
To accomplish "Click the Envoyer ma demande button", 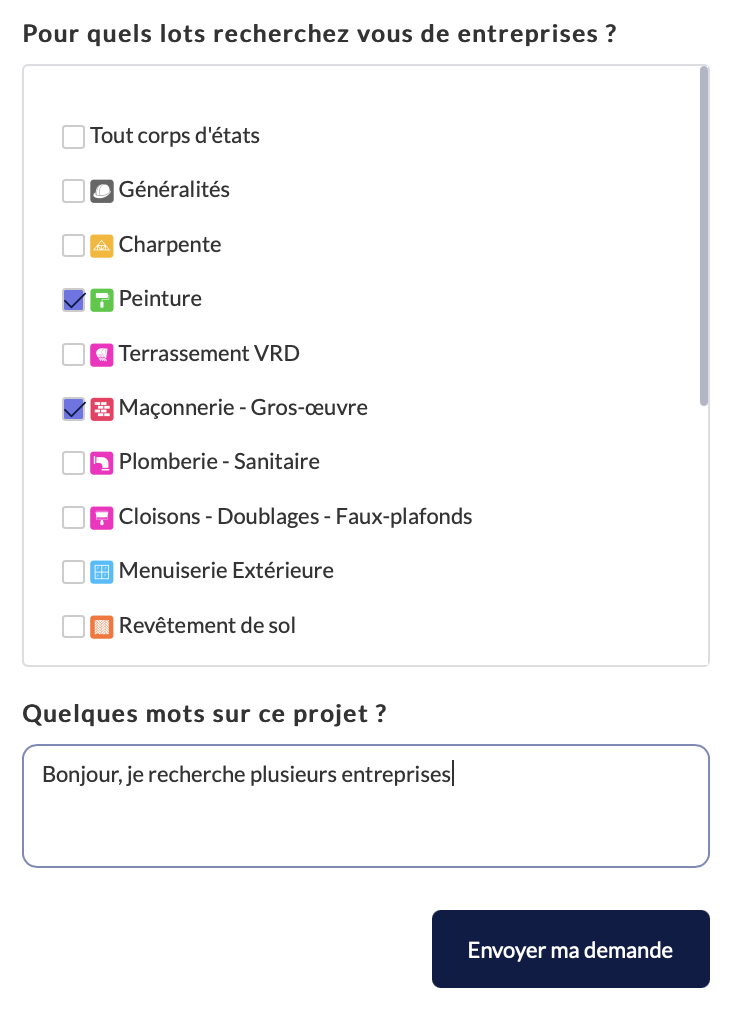I will point(570,949).
